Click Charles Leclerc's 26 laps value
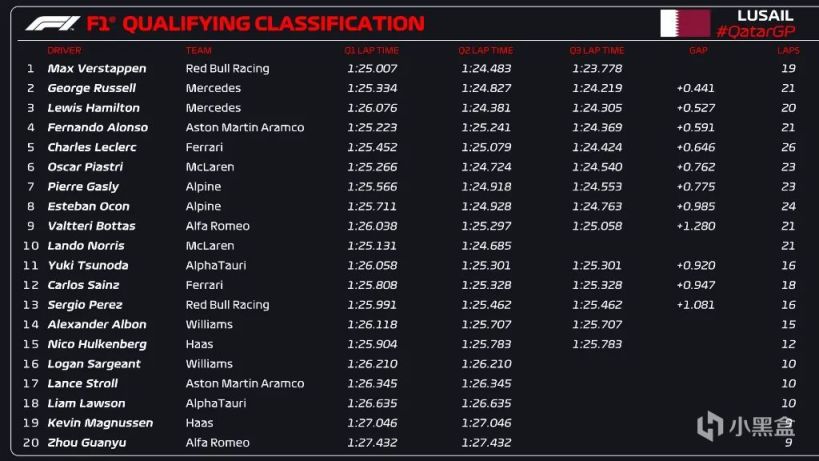The width and height of the screenshot is (819, 461). click(x=788, y=147)
